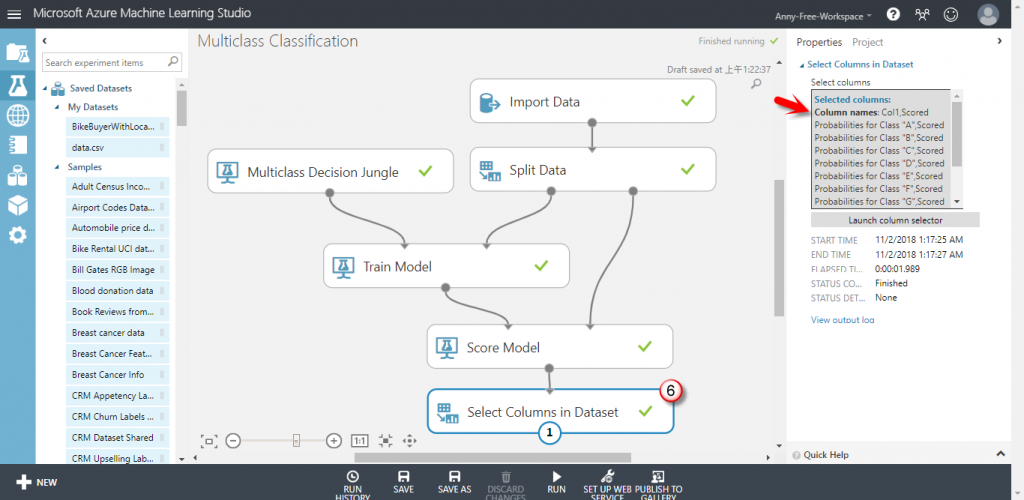Collapse the left module palette chevron
The image size is (1024, 500).
44,41
